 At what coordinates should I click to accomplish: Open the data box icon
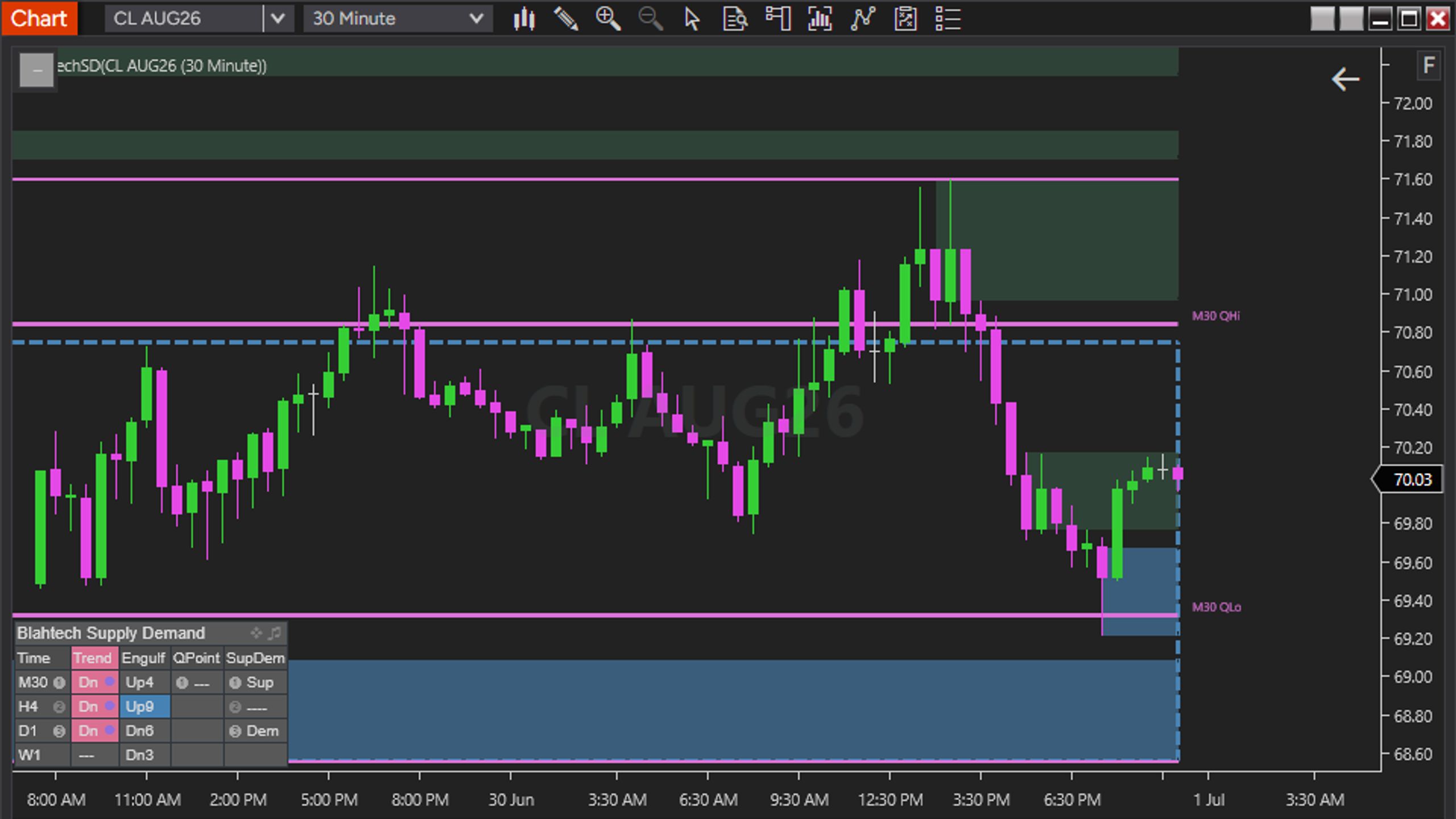(x=735, y=19)
